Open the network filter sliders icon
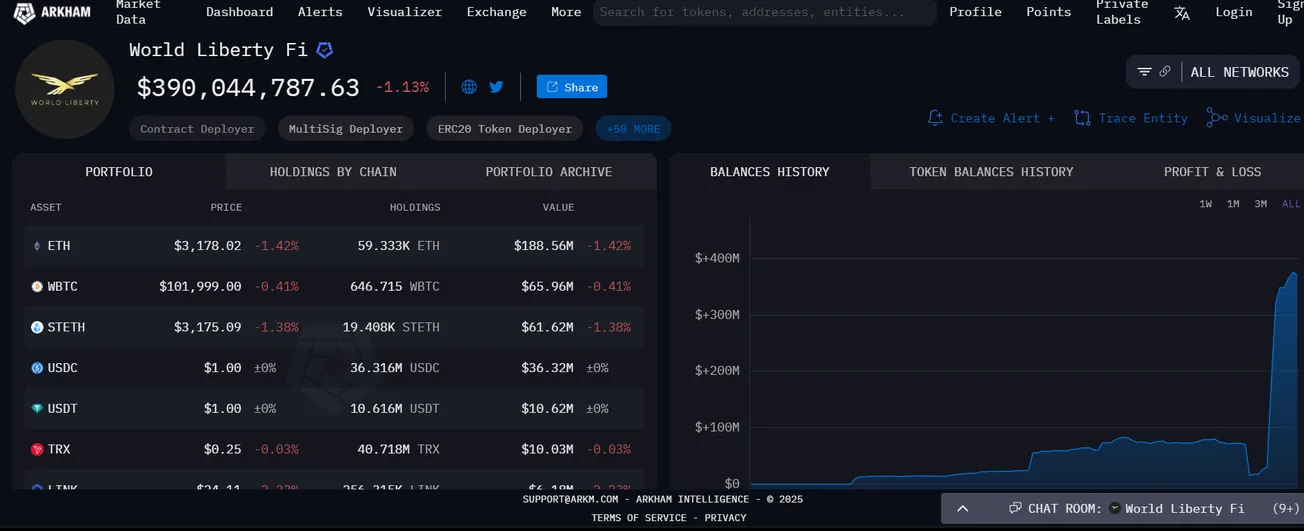1304x531 pixels. (x=1145, y=72)
